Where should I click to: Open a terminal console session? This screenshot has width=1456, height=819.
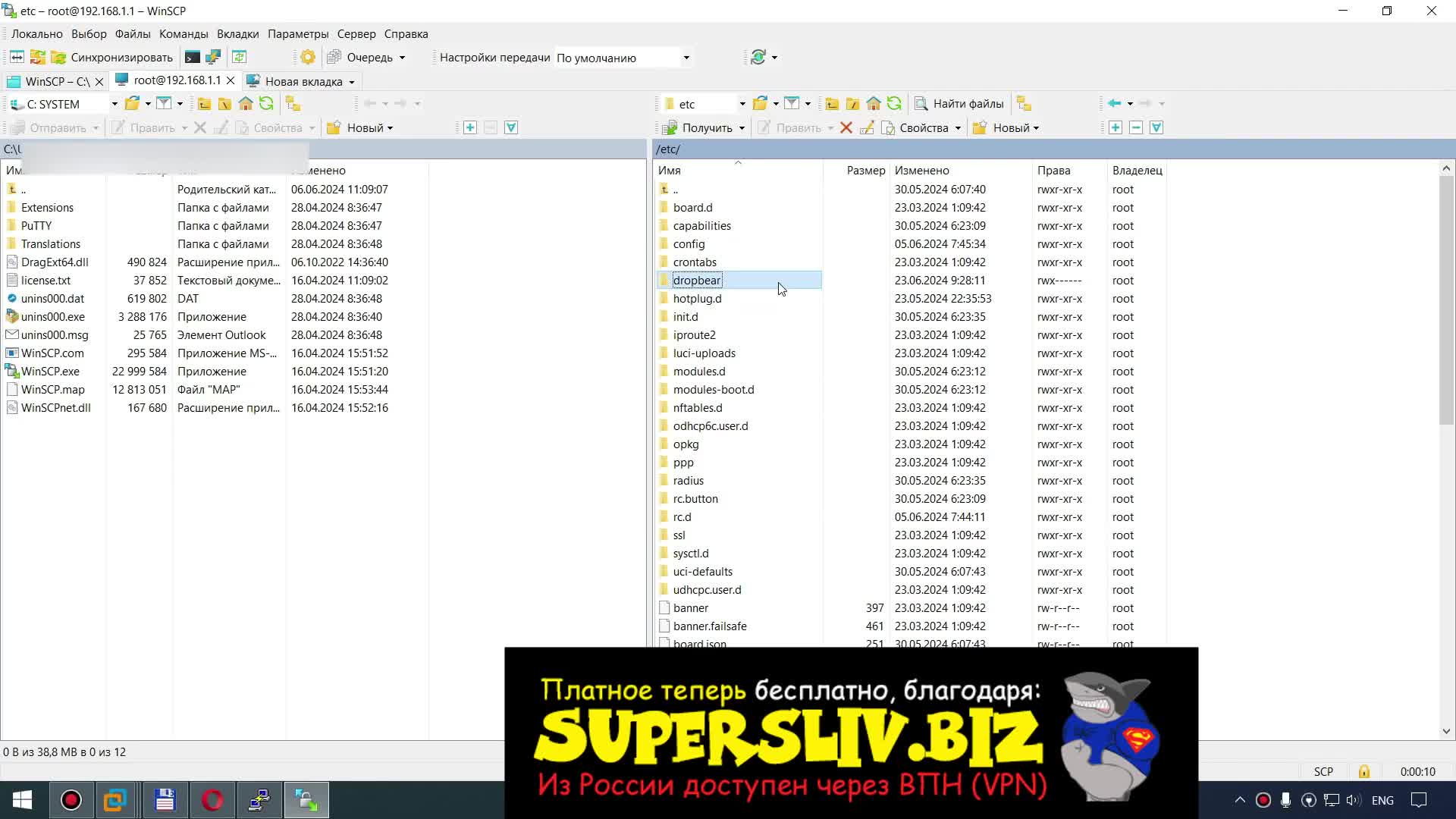pyautogui.click(x=192, y=57)
